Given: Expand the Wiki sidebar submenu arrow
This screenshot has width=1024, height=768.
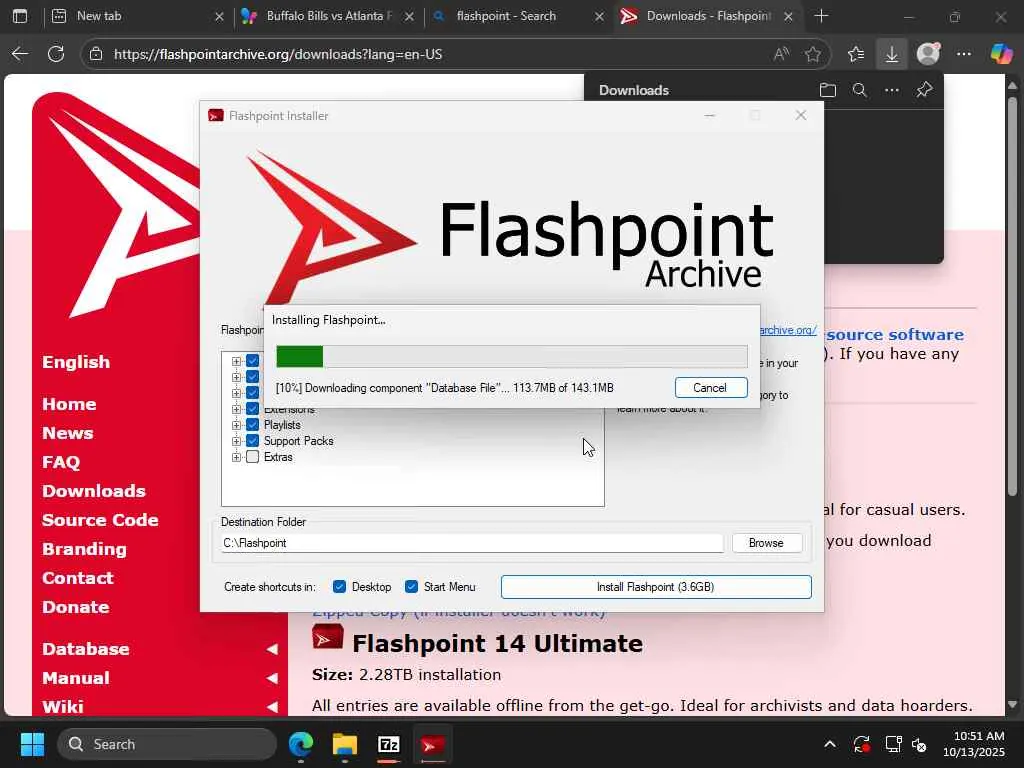Looking at the screenshot, I should [272, 707].
